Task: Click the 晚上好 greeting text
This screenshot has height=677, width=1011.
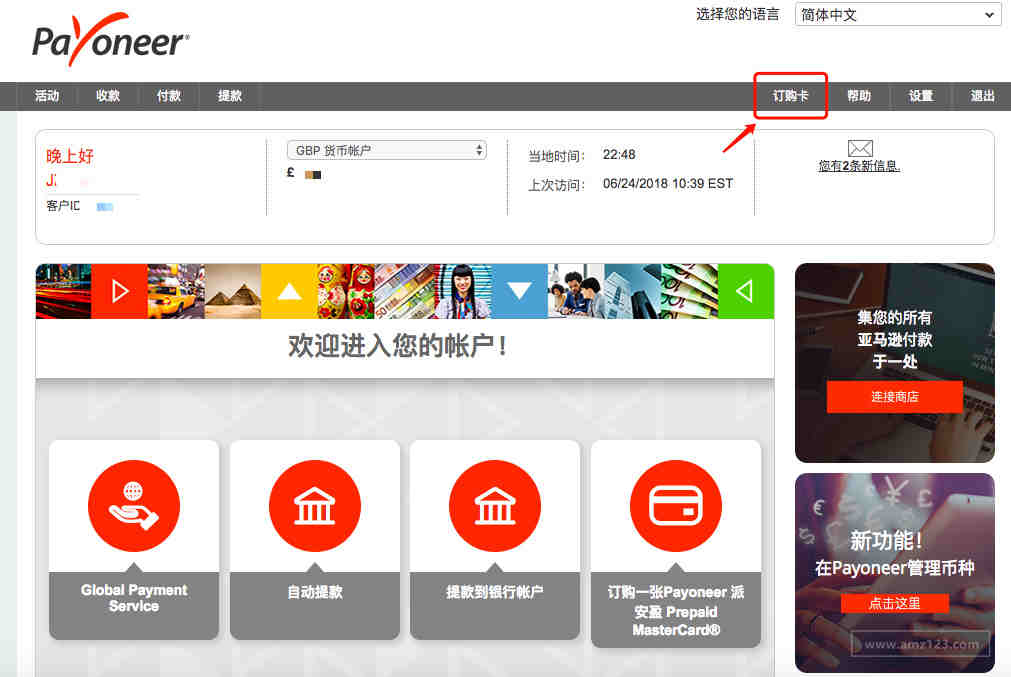Action: click(70, 156)
